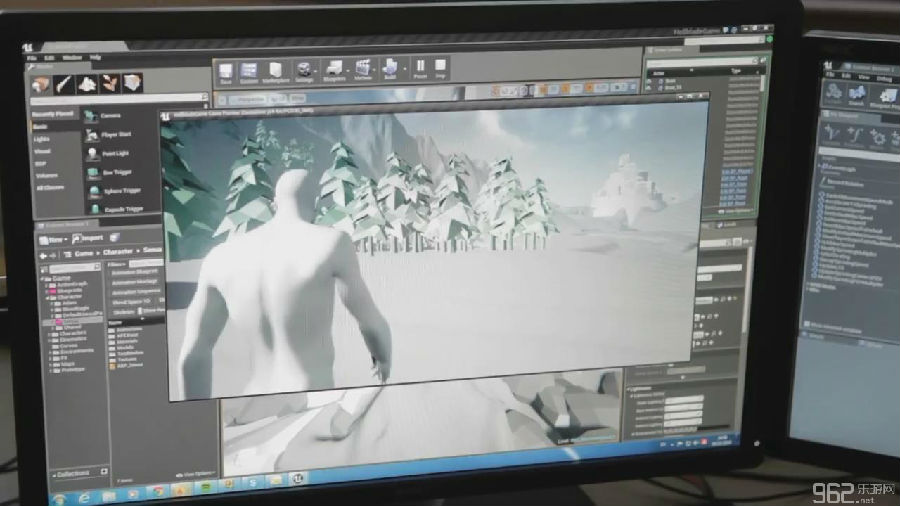The height and width of the screenshot is (506, 900).
Task: Open the Window menu
Action: [72, 57]
